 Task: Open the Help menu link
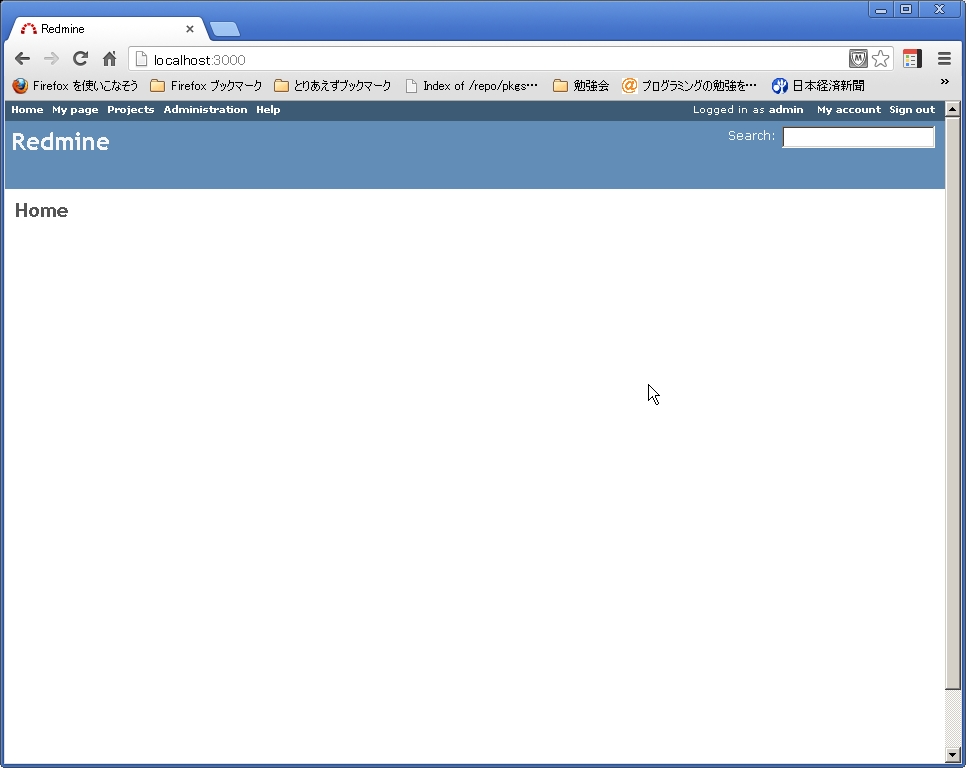(x=268, y=110)
